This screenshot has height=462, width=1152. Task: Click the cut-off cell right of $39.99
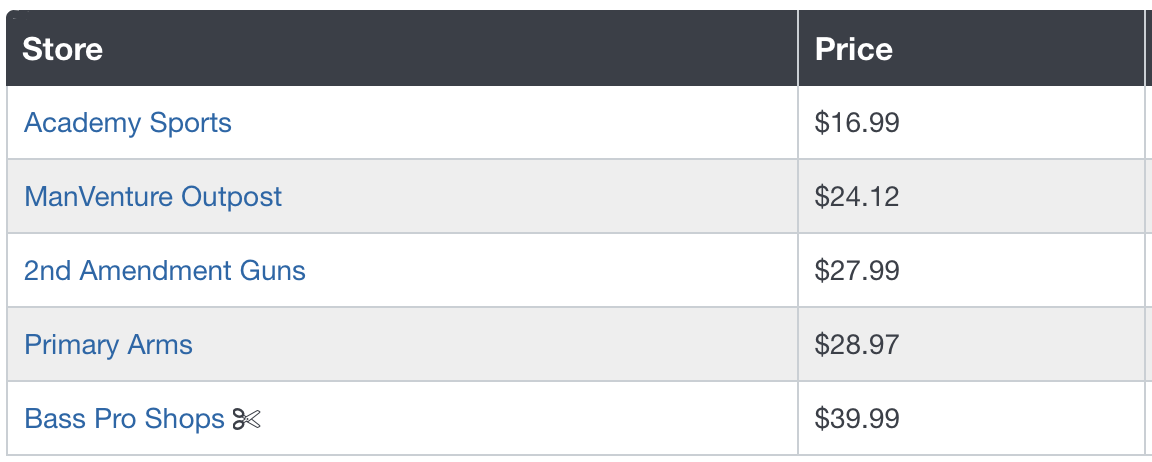[1148, 418]
